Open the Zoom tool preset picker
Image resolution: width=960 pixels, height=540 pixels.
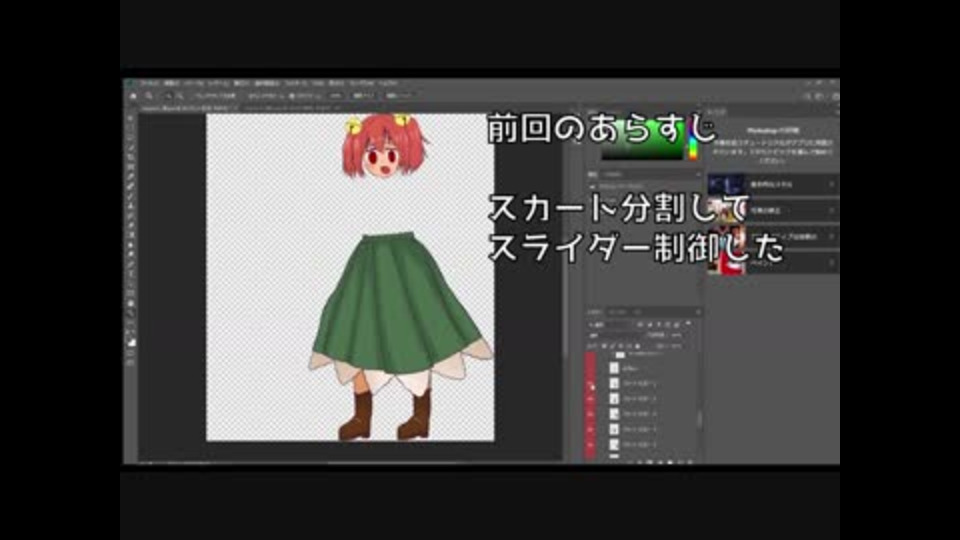tap(149, 96)
